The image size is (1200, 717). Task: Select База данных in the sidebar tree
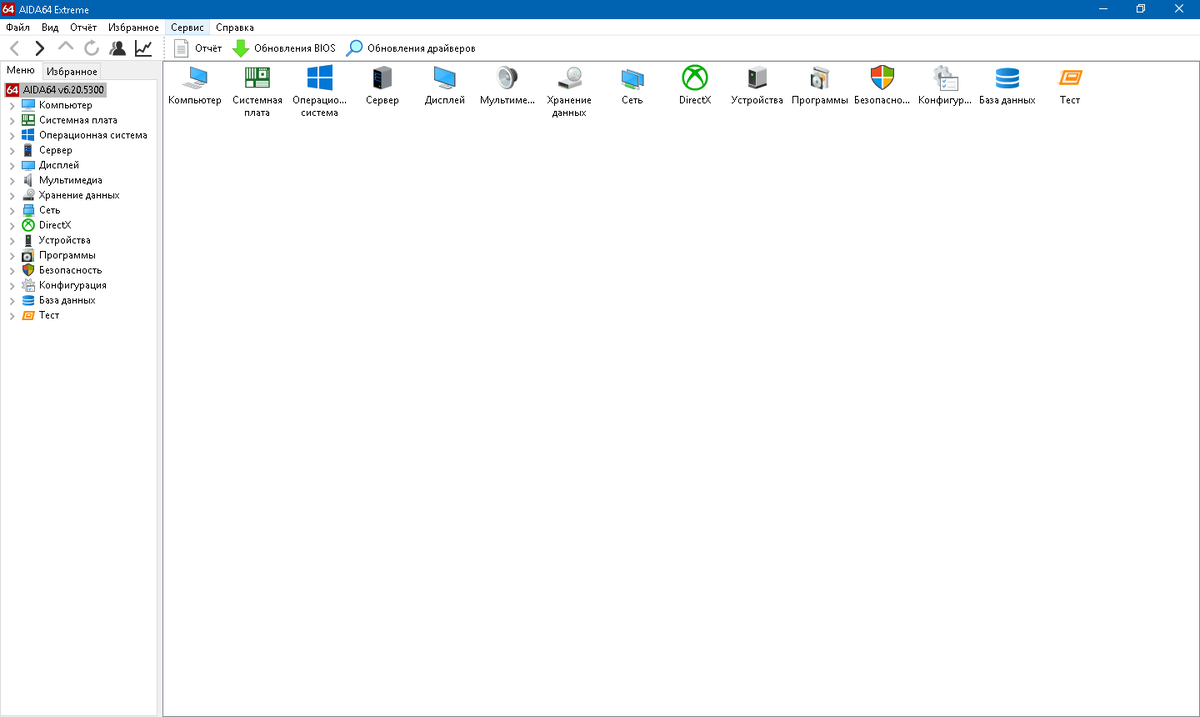67,300
